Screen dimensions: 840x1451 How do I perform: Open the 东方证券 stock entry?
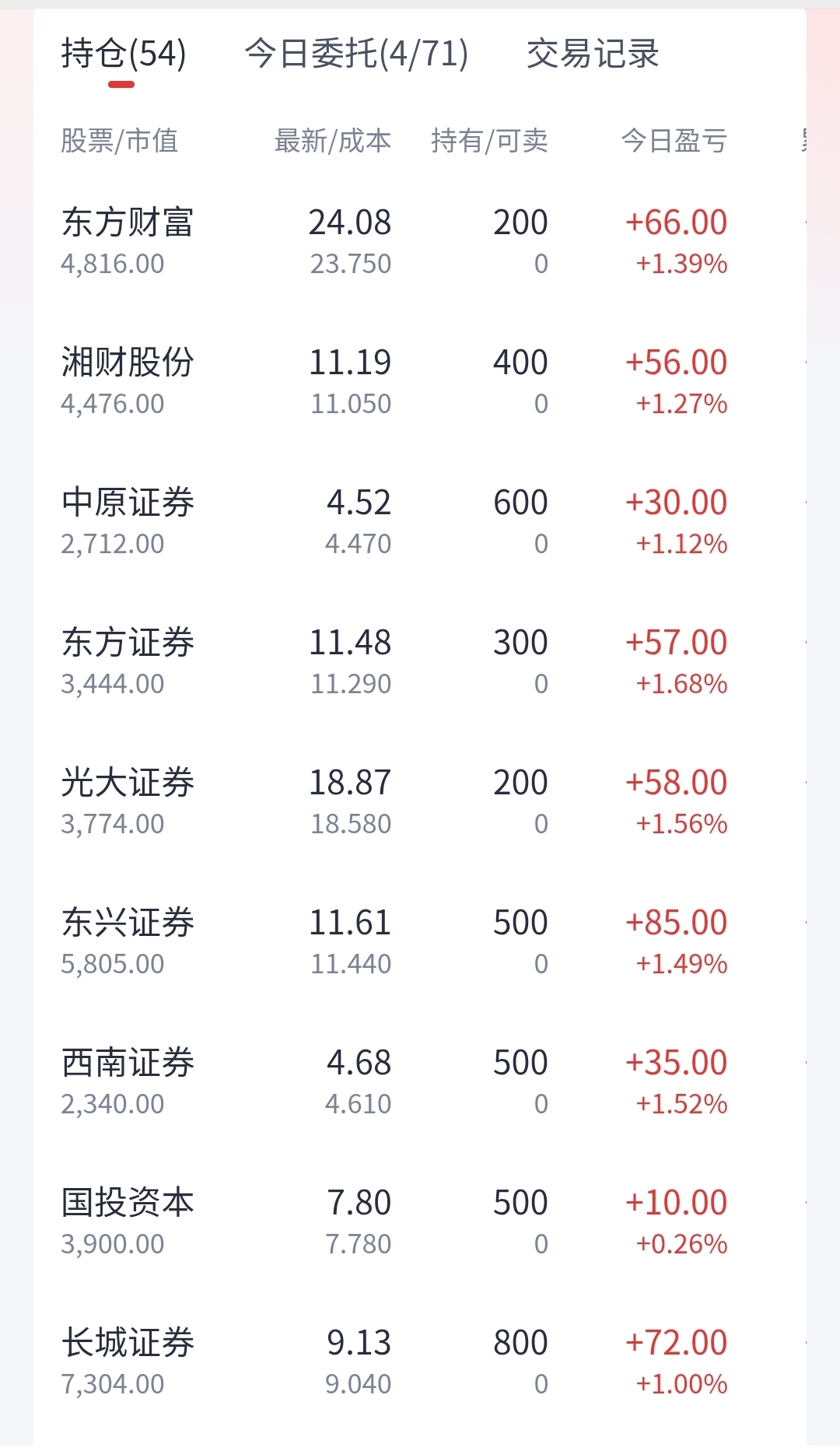[420, 662]
